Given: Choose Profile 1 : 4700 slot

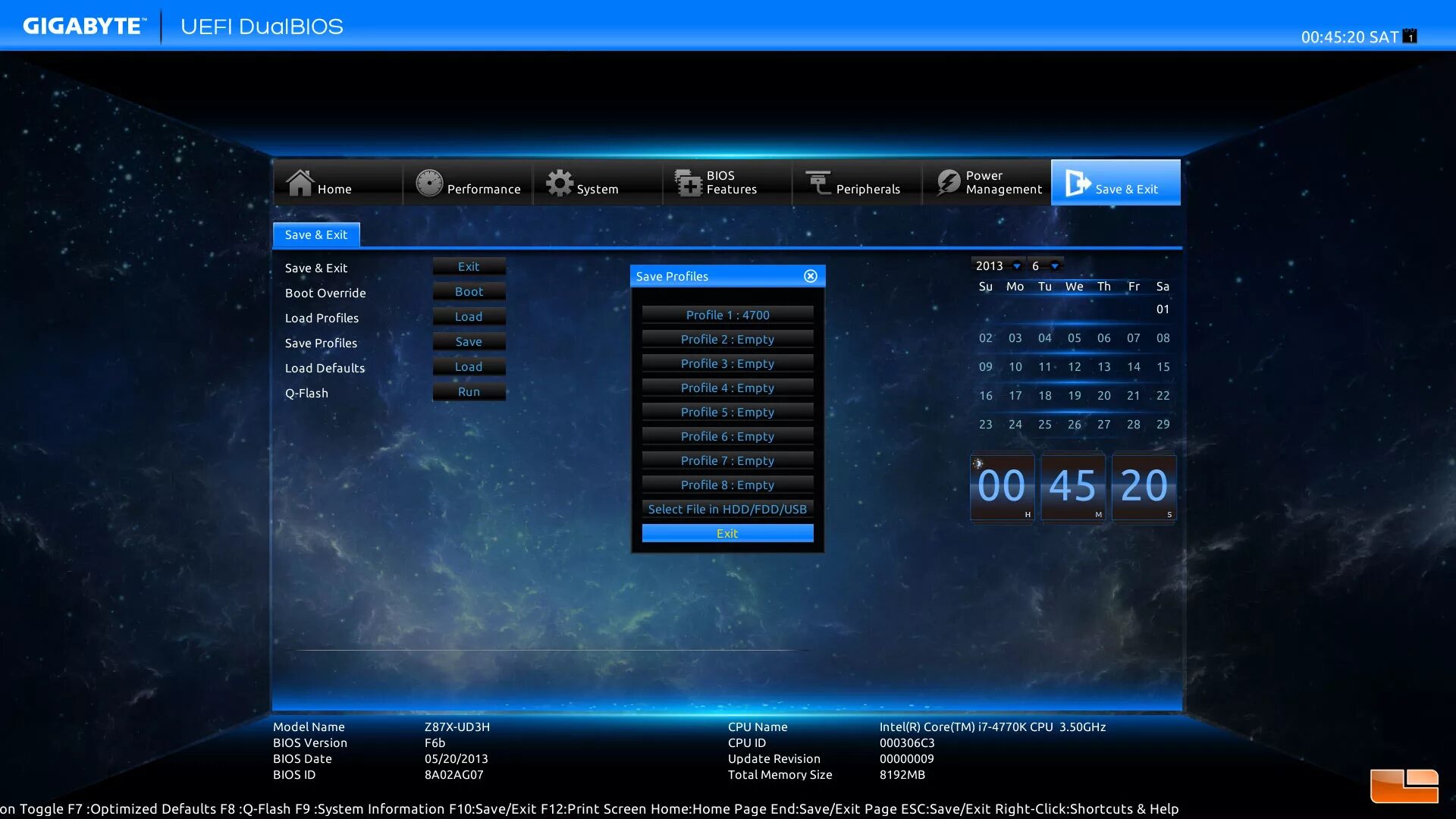Looking at the screenshot, I should 727,315.
